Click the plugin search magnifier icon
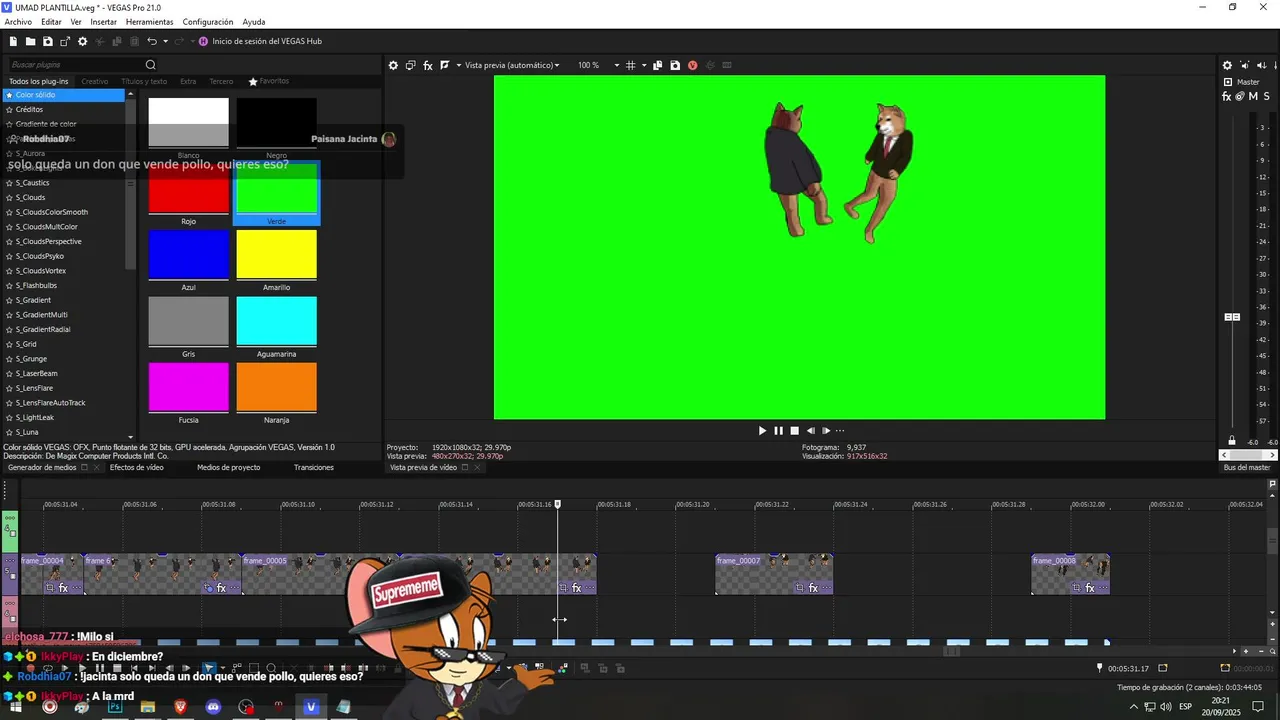1280x720 pixels. point(151,65)
